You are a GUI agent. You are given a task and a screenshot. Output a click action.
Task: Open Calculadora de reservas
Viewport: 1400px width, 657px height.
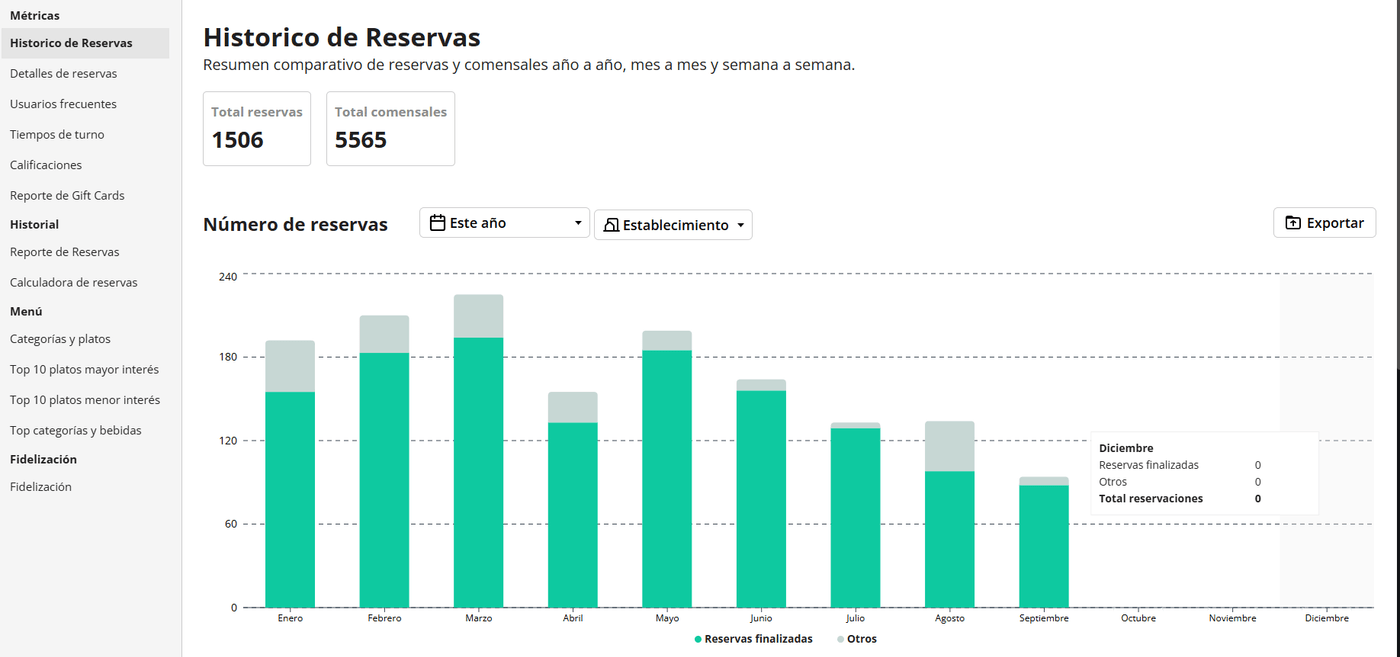click(x=74, y=283)
